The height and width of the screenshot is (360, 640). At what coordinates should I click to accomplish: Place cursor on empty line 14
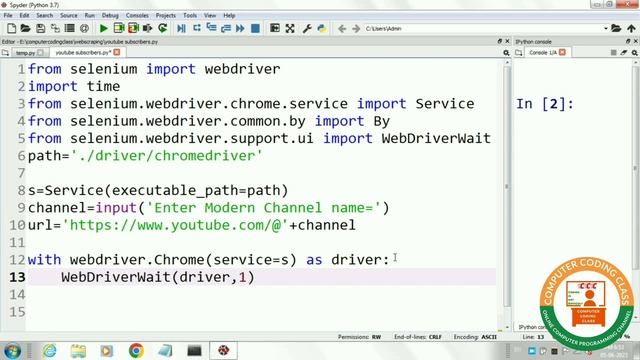261,294
